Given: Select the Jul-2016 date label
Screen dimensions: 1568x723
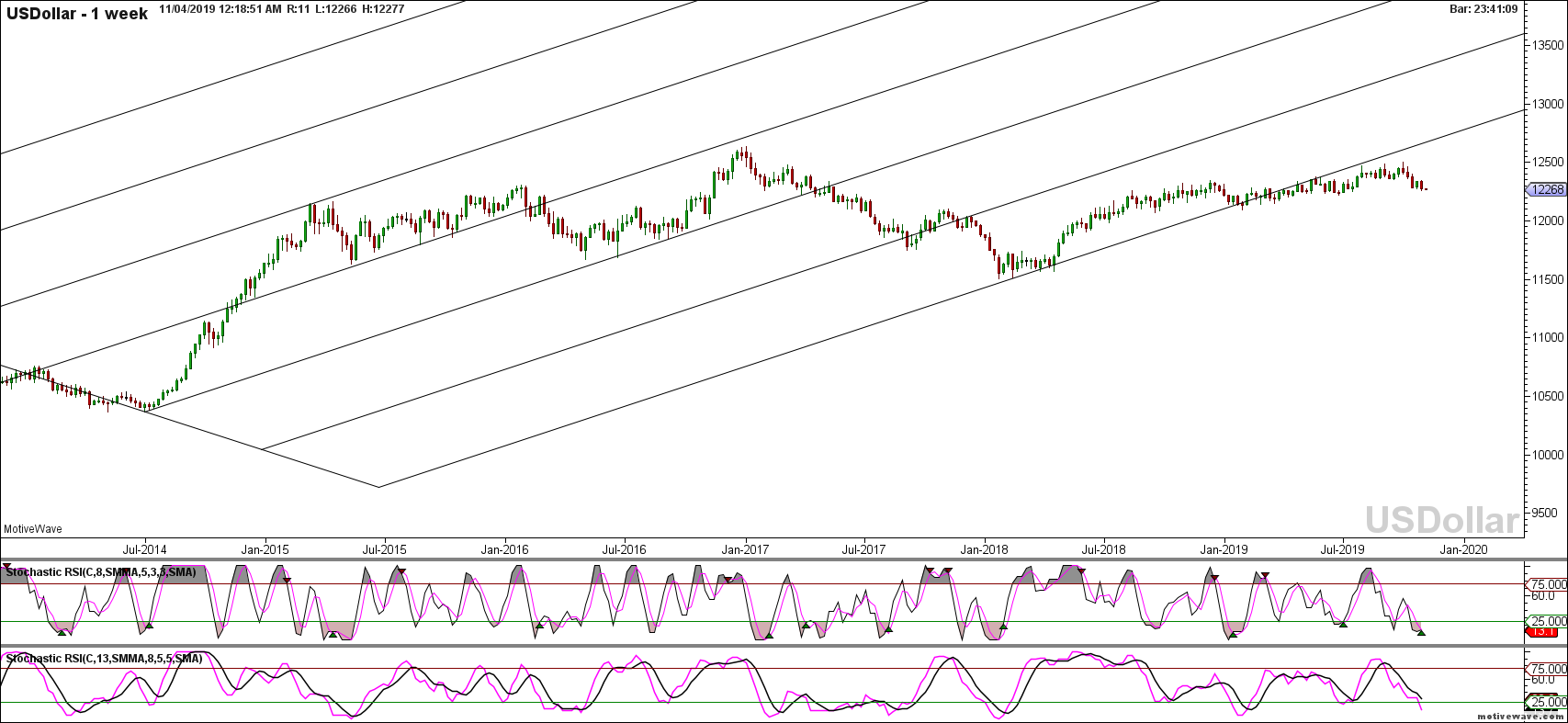Looking at the screenshot, I should (x=625, y=549).
